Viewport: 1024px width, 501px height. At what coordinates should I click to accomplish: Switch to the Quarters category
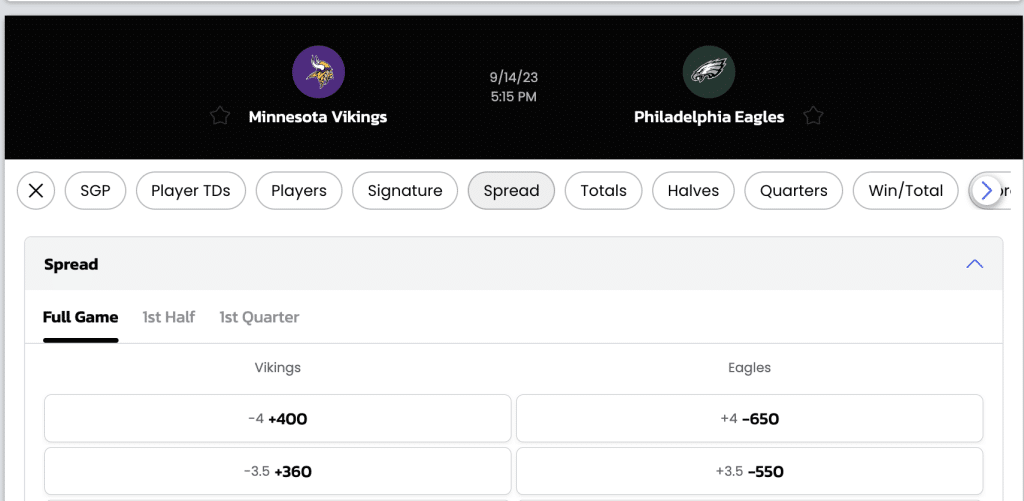(793, 191)
